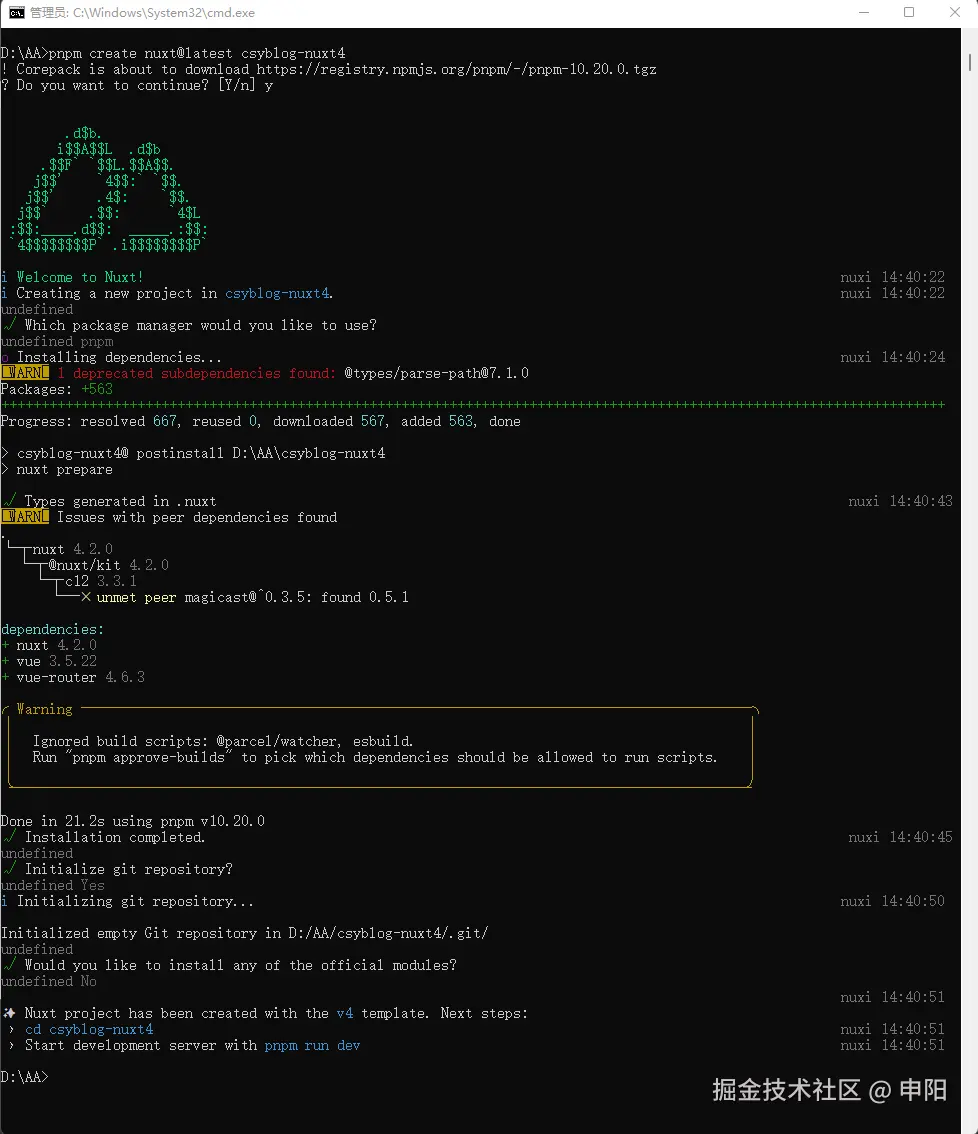Image resolution: width=978 pixels, height=1134 pixels.
Task: Click the 'dependencies:' heading
Action: [x=53, y=629]
